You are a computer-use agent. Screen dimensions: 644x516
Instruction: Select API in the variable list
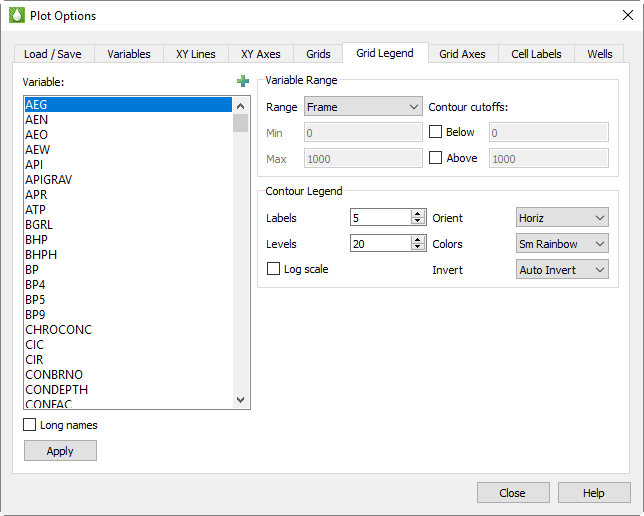(x=128, y=164)
